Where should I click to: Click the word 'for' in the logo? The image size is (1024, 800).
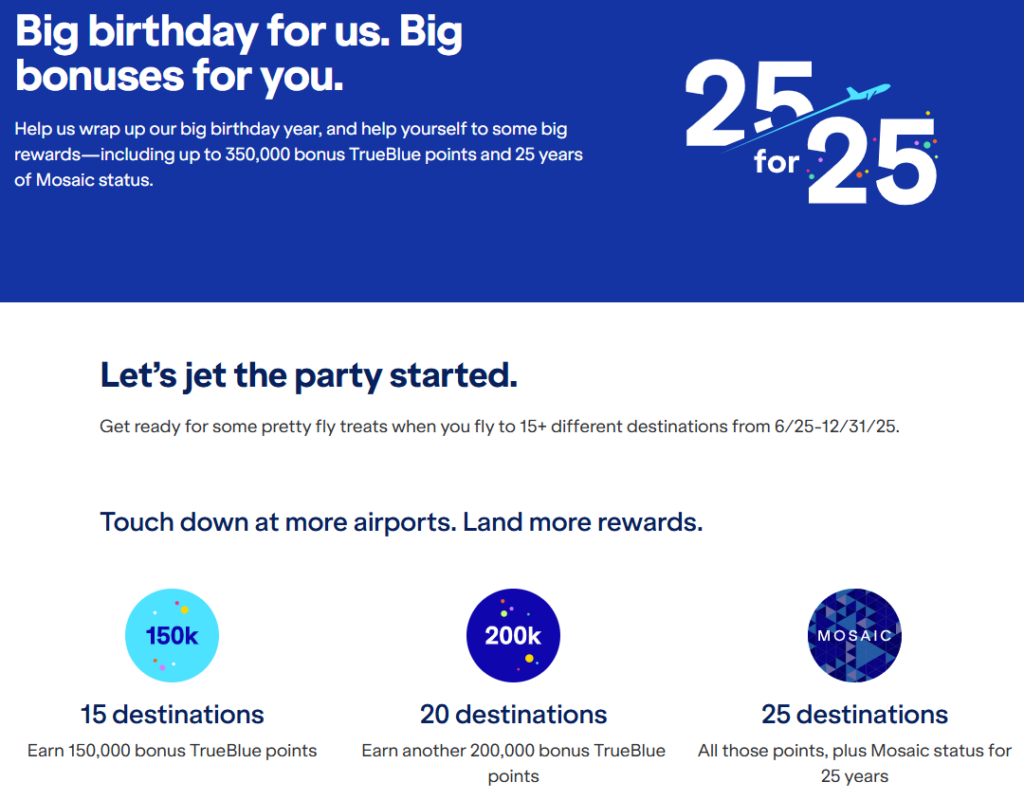(x=776, y=161)
